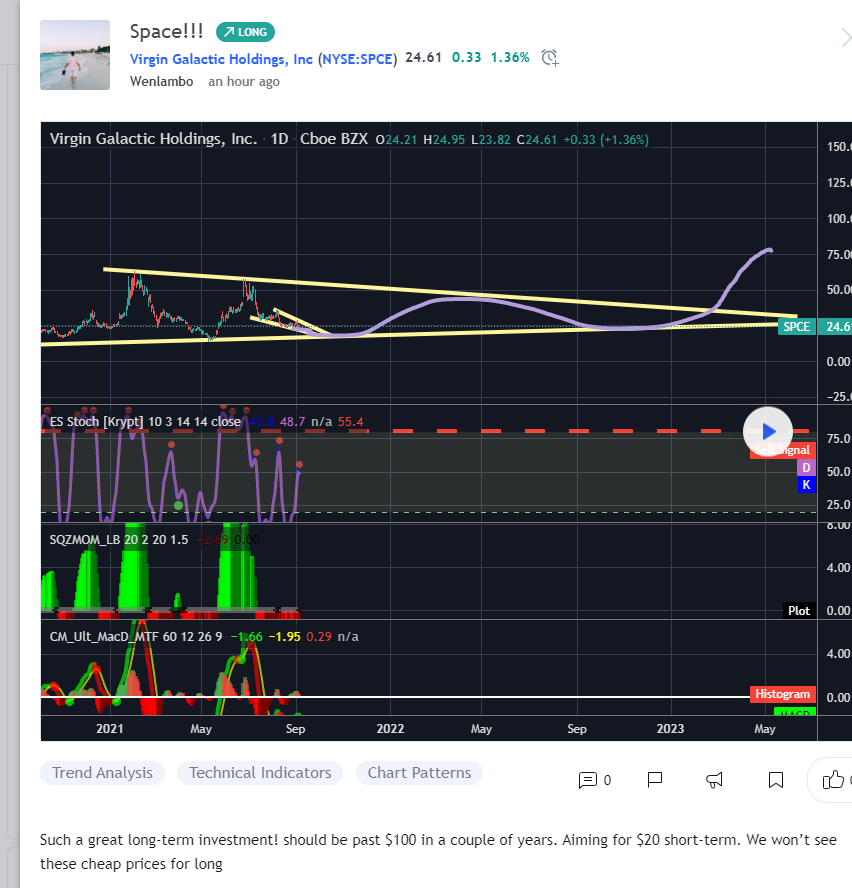Bookmark this idea with bookmark icon
Viewport: 852px width, 888px height.
coord(776,780)
